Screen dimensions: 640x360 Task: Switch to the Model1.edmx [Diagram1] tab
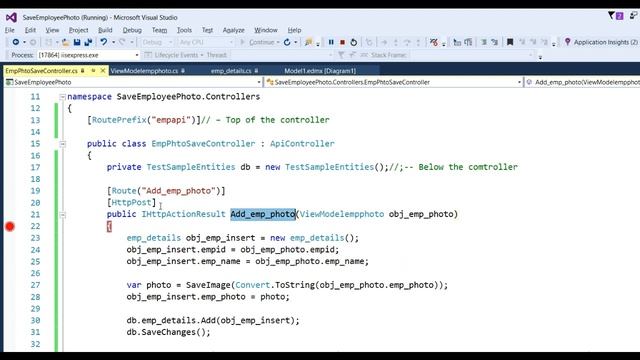320,71
